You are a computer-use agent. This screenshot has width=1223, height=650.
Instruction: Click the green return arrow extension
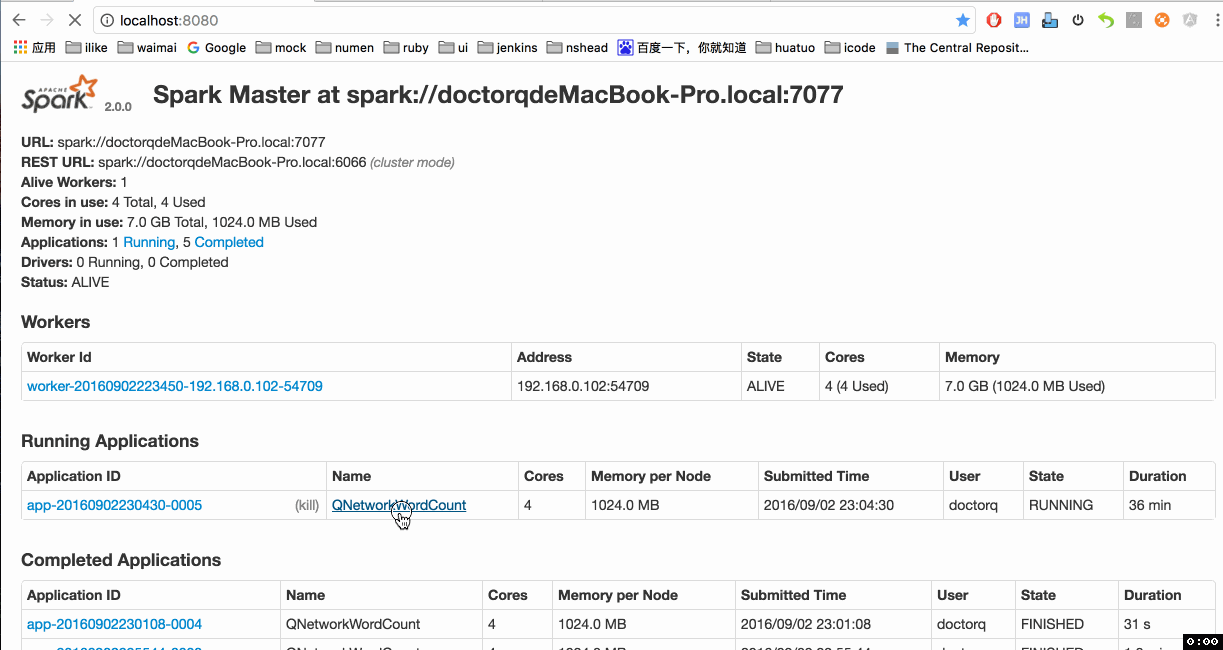tap(1106, 20)
